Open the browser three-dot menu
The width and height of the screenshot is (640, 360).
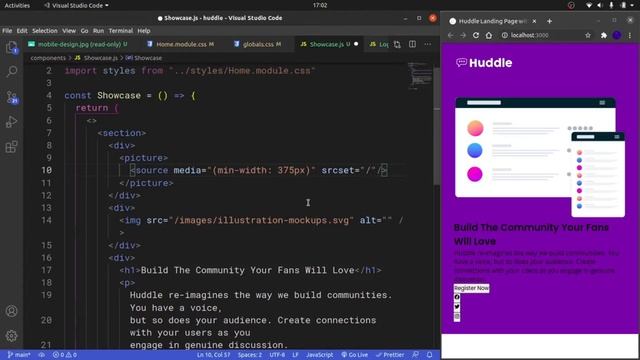[x=630, y=36]
